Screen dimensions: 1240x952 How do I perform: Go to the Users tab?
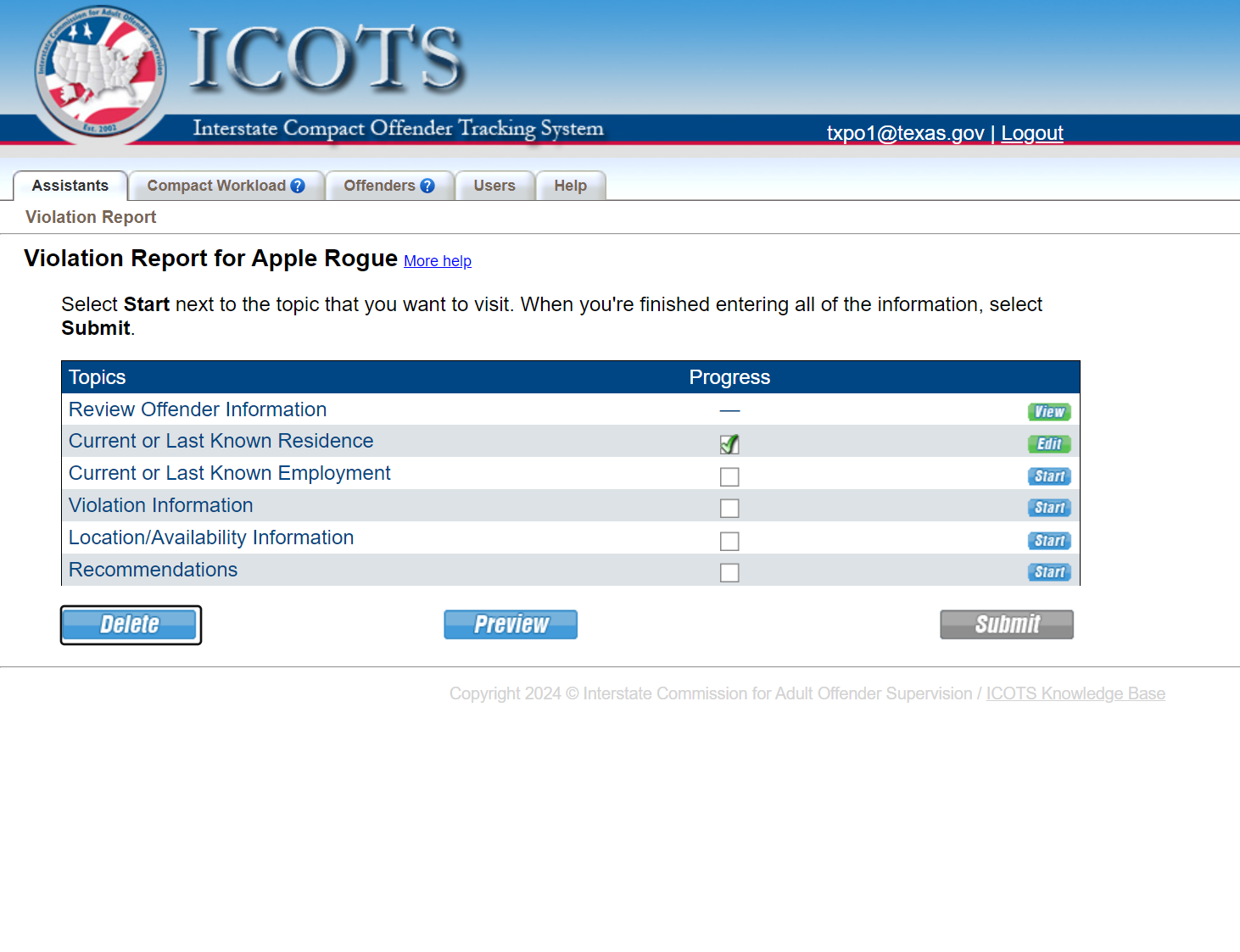click(494, 186)
